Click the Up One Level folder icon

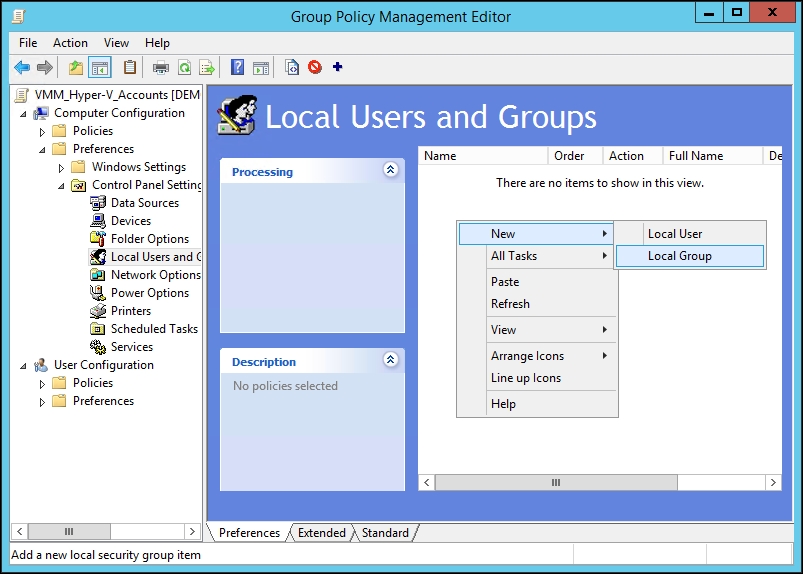click(76, 68)
